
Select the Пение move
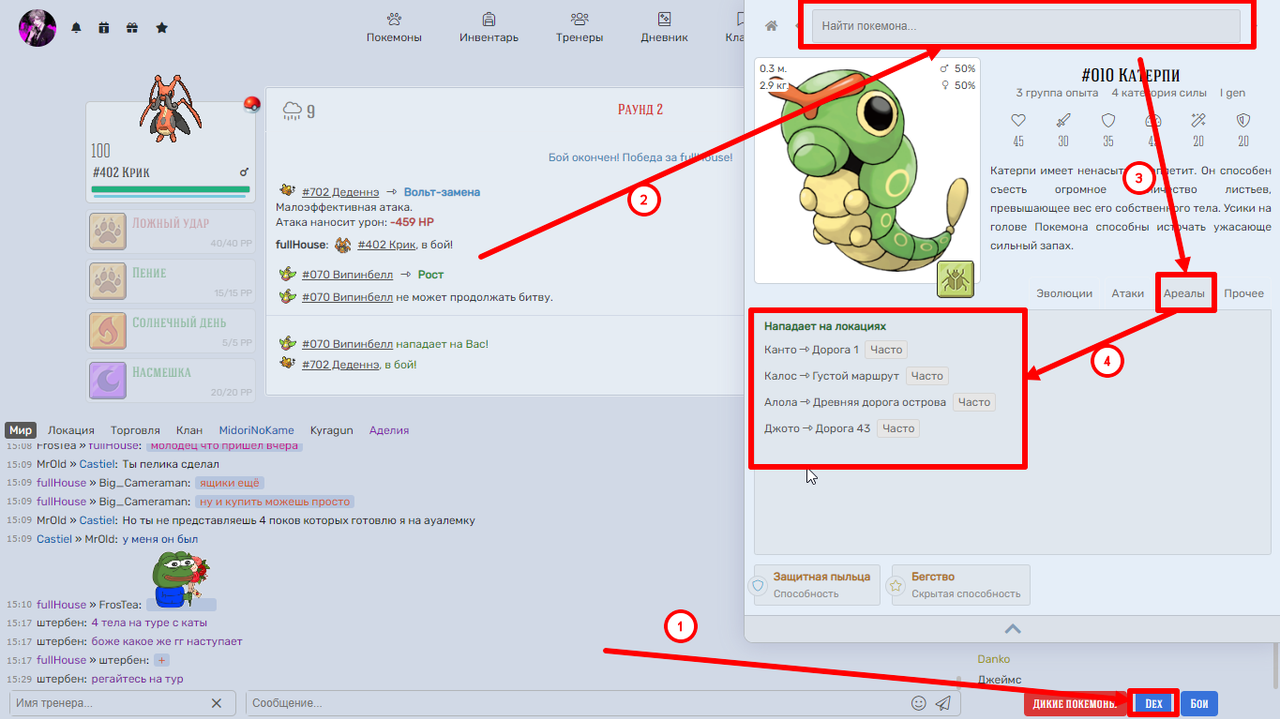click(172, 283)
